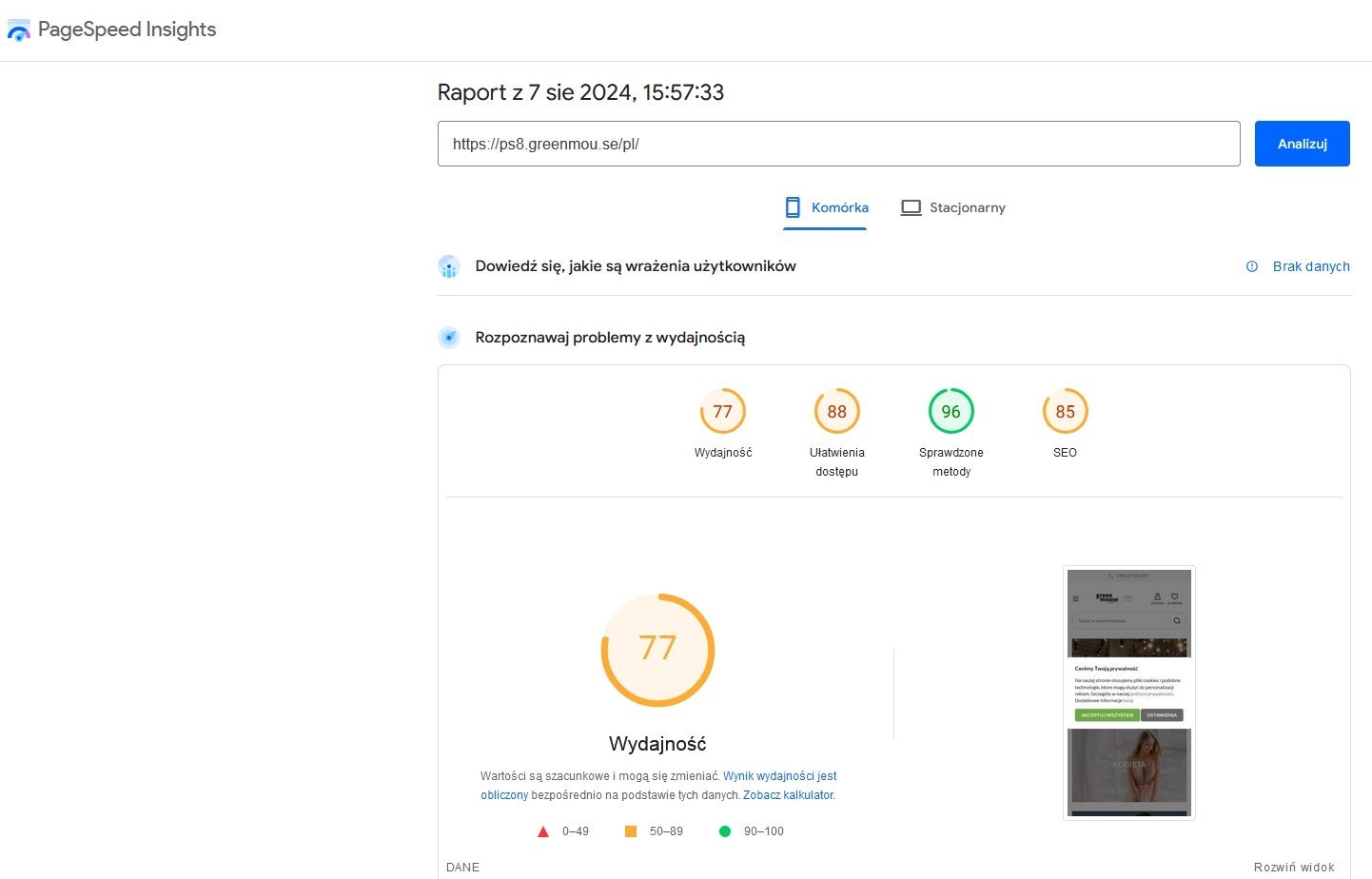Viewport: 1372px width, 879px height.
Task: Click the '50–89' legend text
Action: [x=666, y=831]
